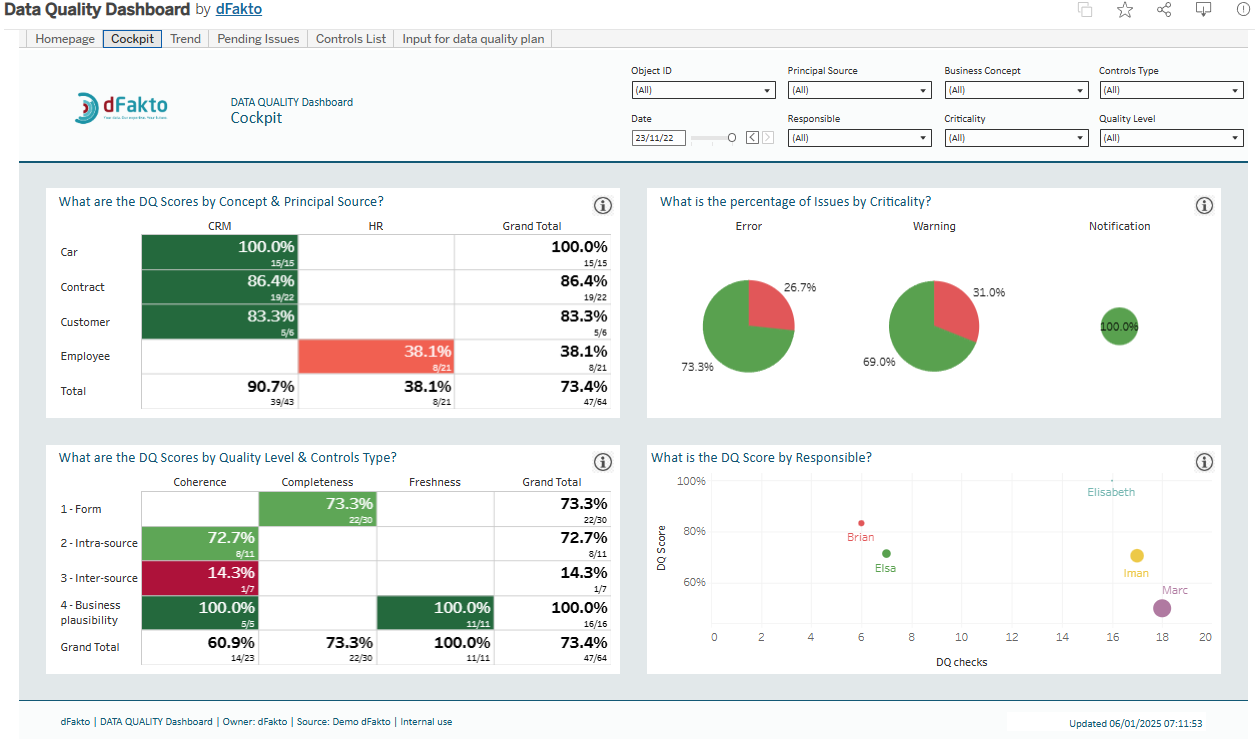Click the '3 - Inter-source' row label
This screenshot has height=739, width=1255.
point(99,578)
